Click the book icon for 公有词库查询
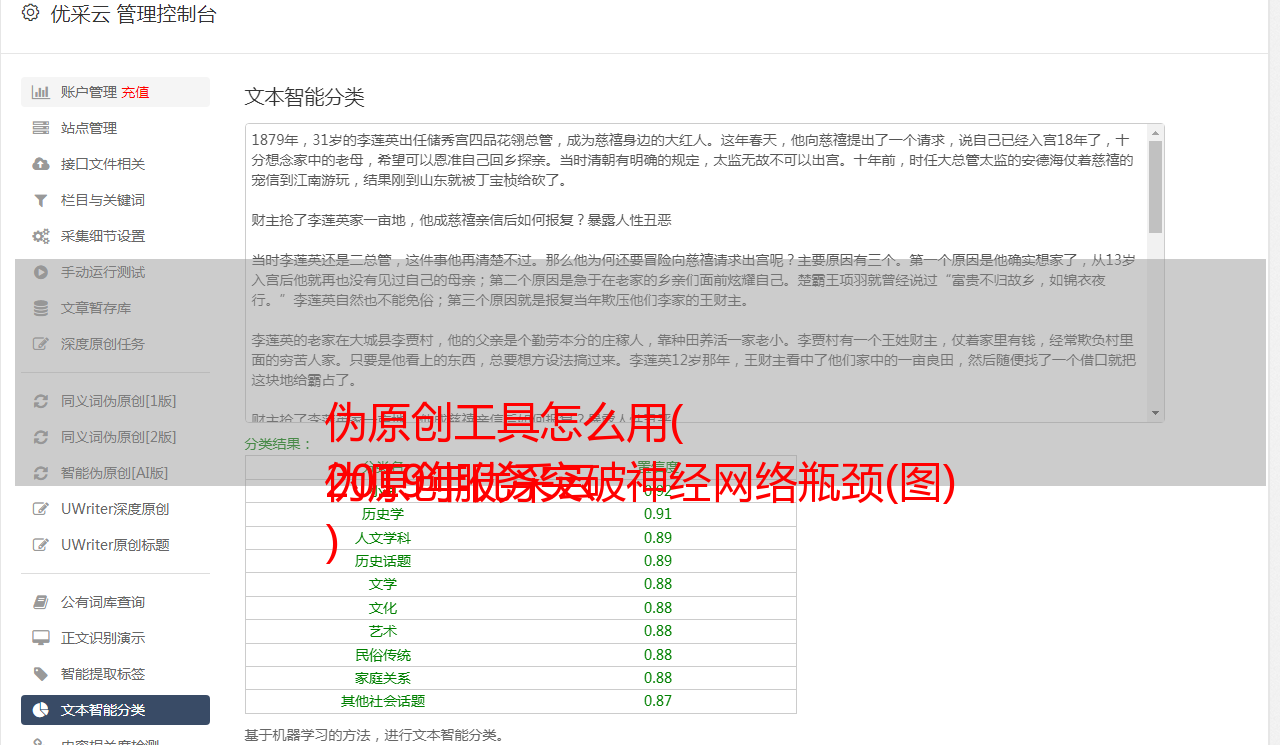The height and width of the screenshot is (745, 1280). tap(41, 602)
